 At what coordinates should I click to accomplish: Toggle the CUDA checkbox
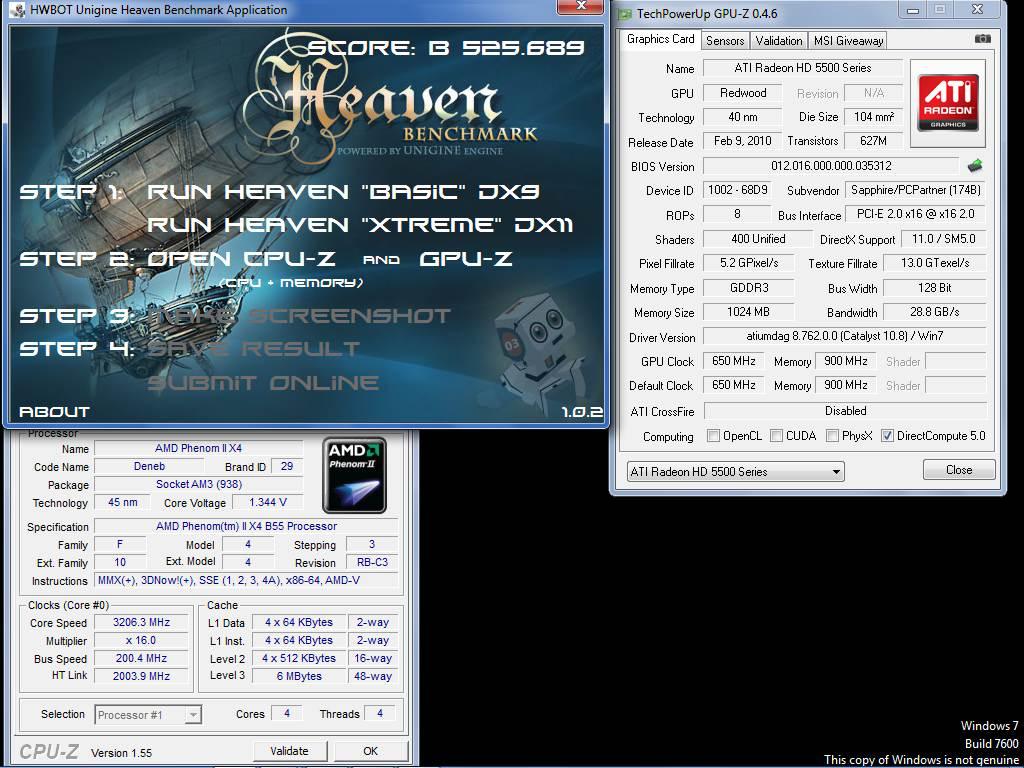coord(776,436)
